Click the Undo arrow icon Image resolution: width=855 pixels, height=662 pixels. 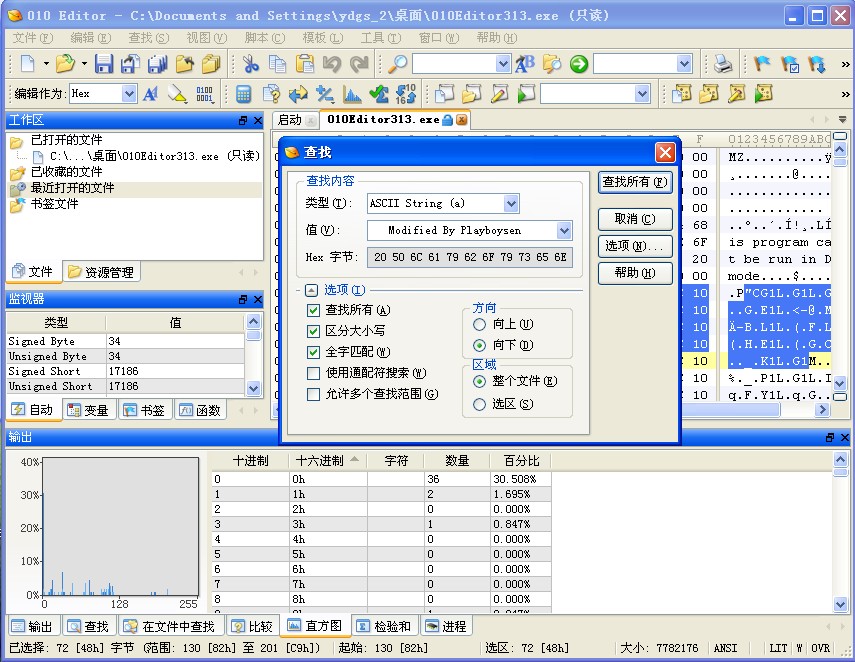pyautogui.click(x=332, y=64)
